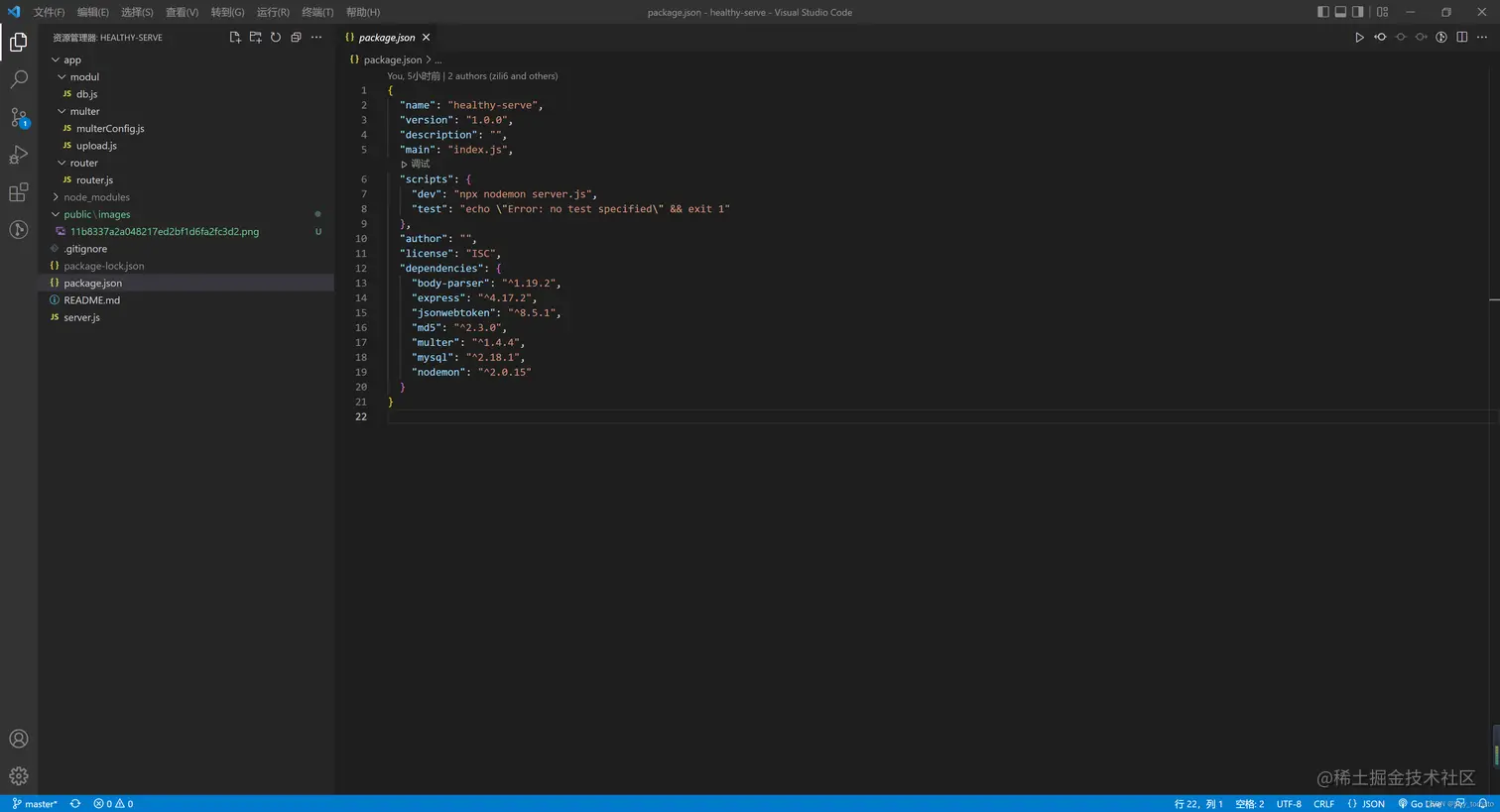Open the Explorer view in activity bar
This screenshot has height=812, width=1500.
point(18,42)
